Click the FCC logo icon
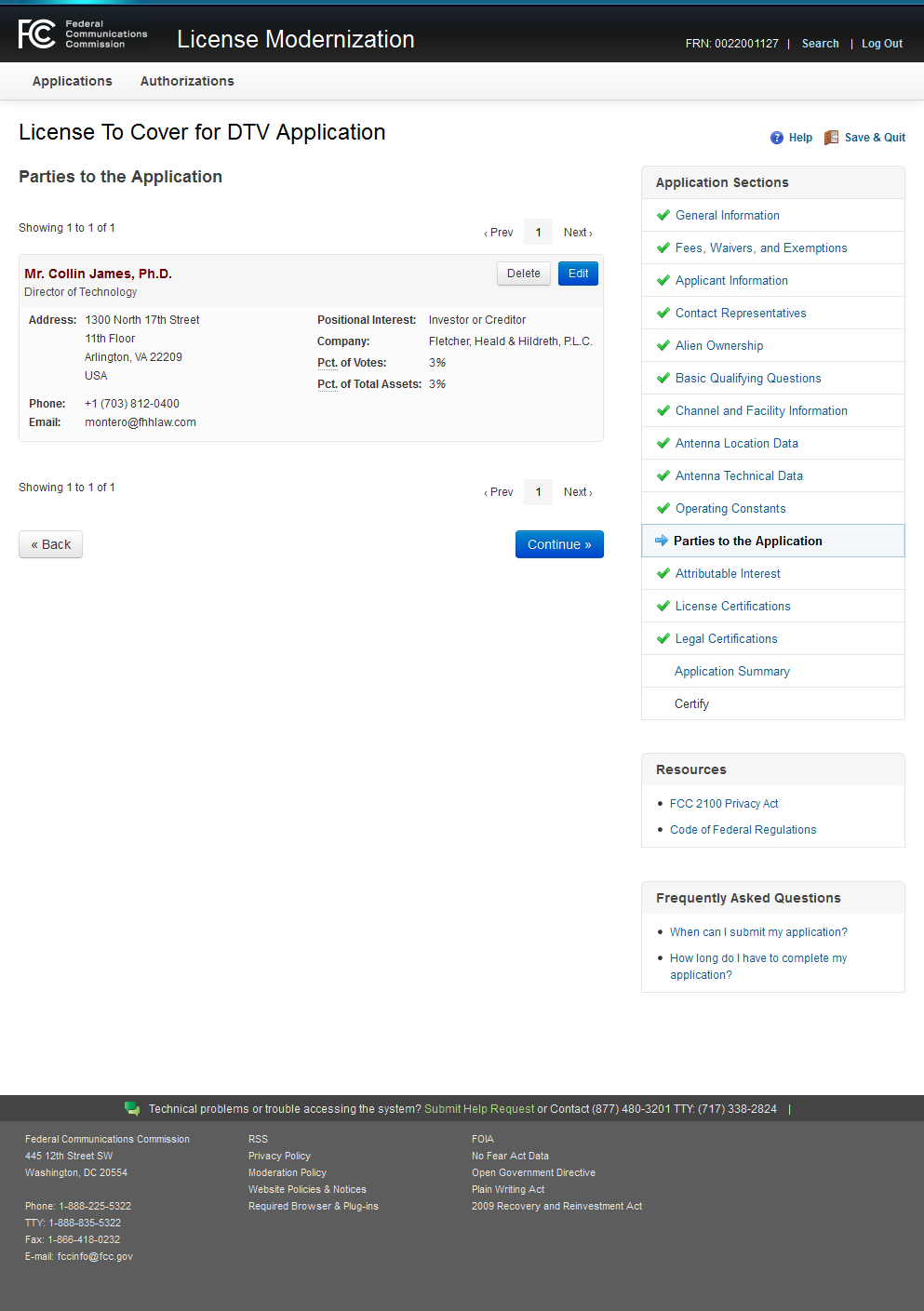The width and height of the screenshot is (924, 1311). [x=37, y=34]
